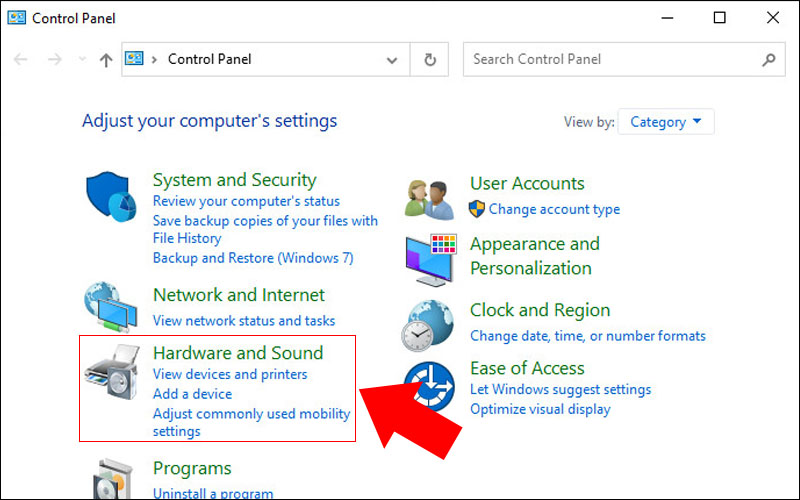800x500 pixels.
Task: Go up one level with Up arrow
Action: [106, 60]
